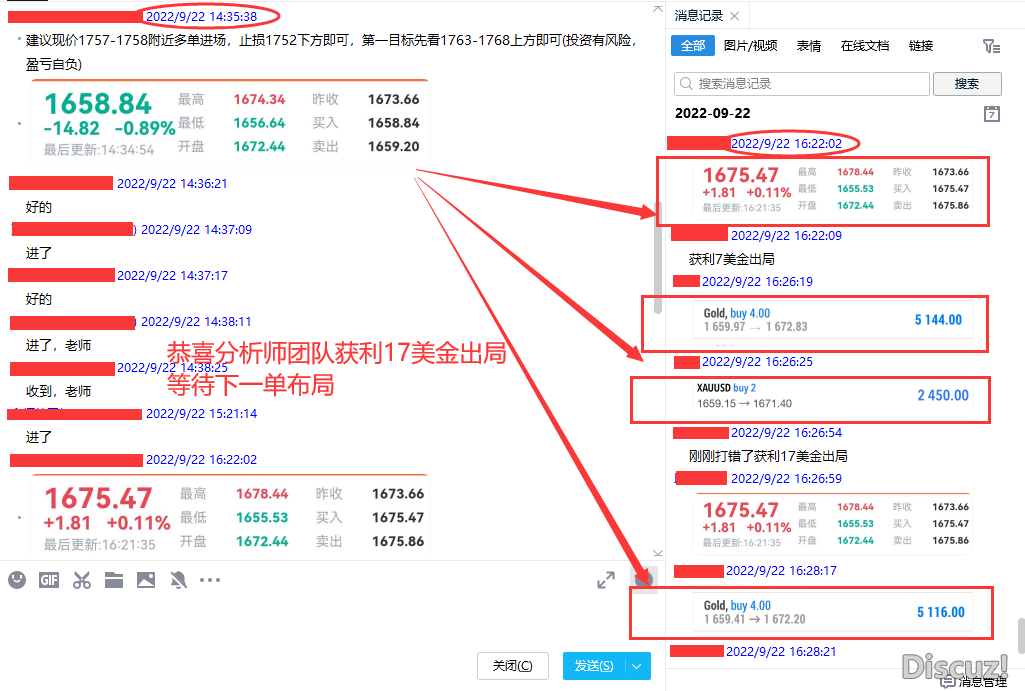The image size is (1025, 691).
Task: Click the 关闭(C) button
Action: click(513, 666)
